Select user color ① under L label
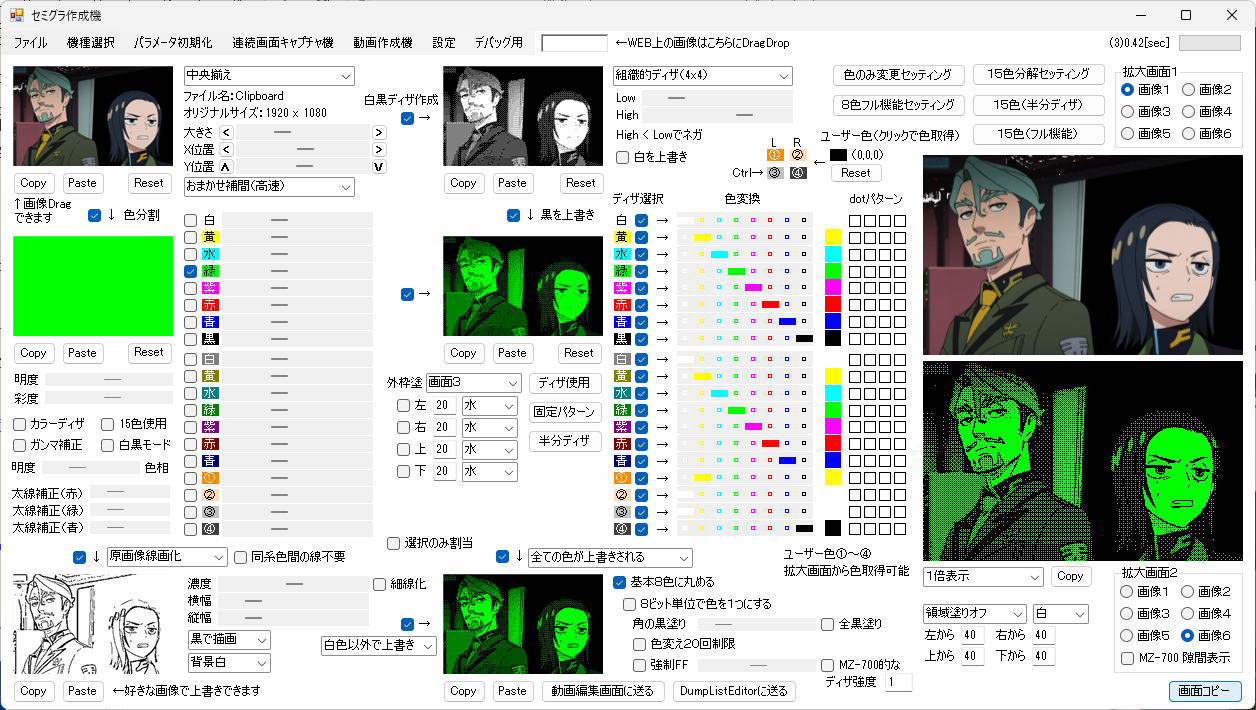 [774, 155]
